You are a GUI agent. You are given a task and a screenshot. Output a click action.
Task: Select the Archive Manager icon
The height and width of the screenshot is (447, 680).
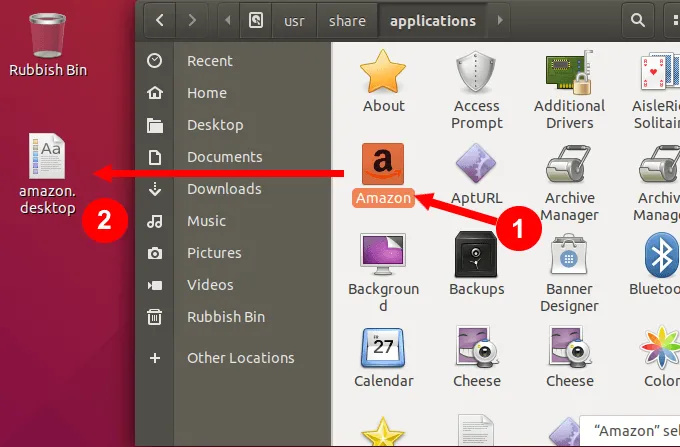[x=570, y=163]
